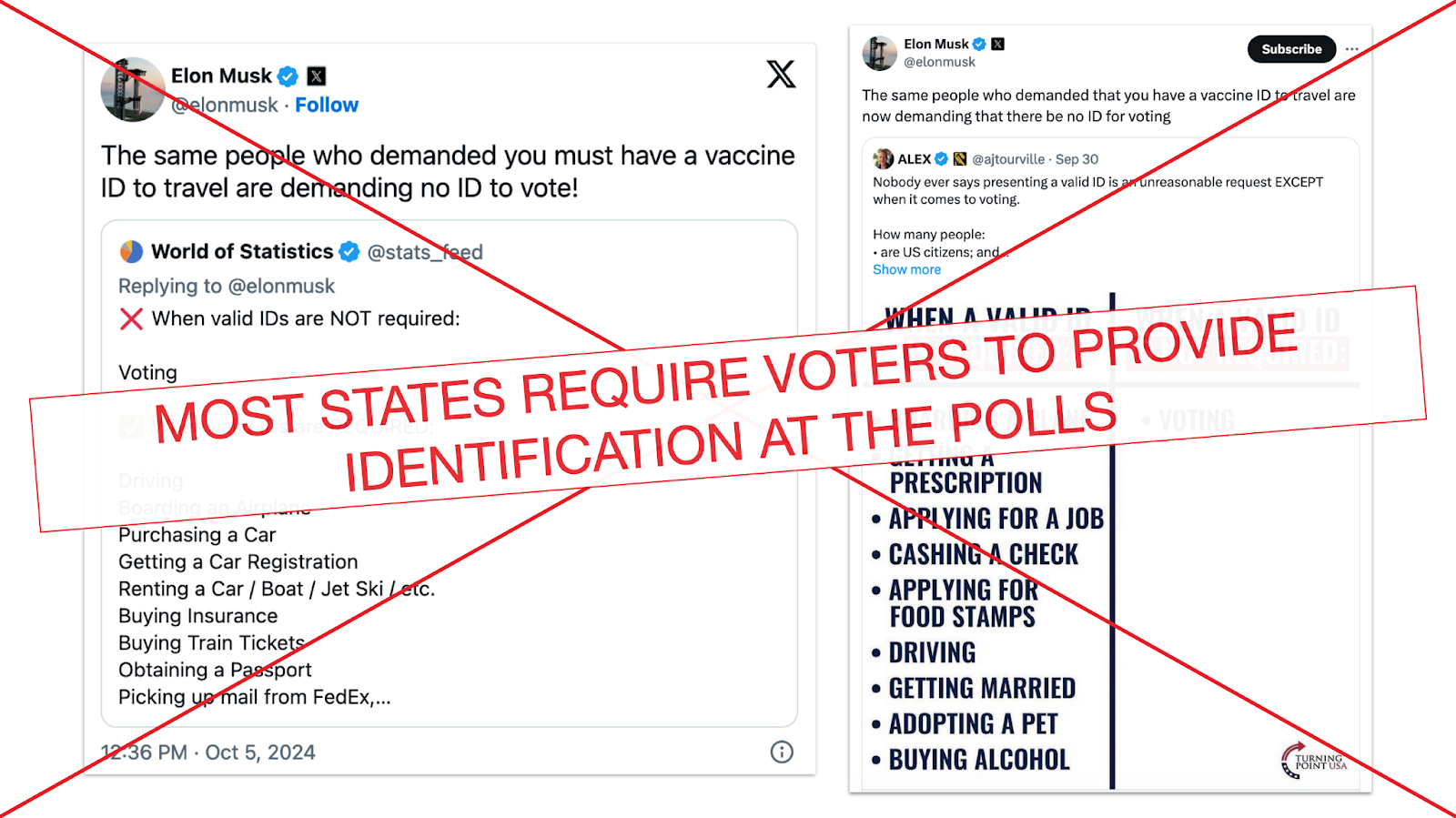Click Elon Musk's avatar in right post
Viewport: 1456px width, 818px height.
pyautogui.click(x=880, y=53)
